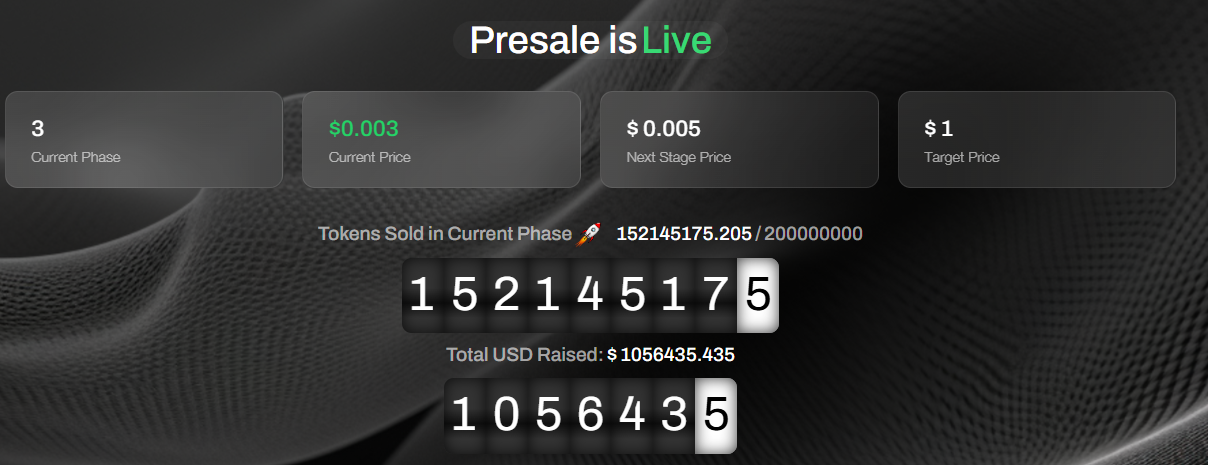Click the Next Stage Price card

coord(739,139)
